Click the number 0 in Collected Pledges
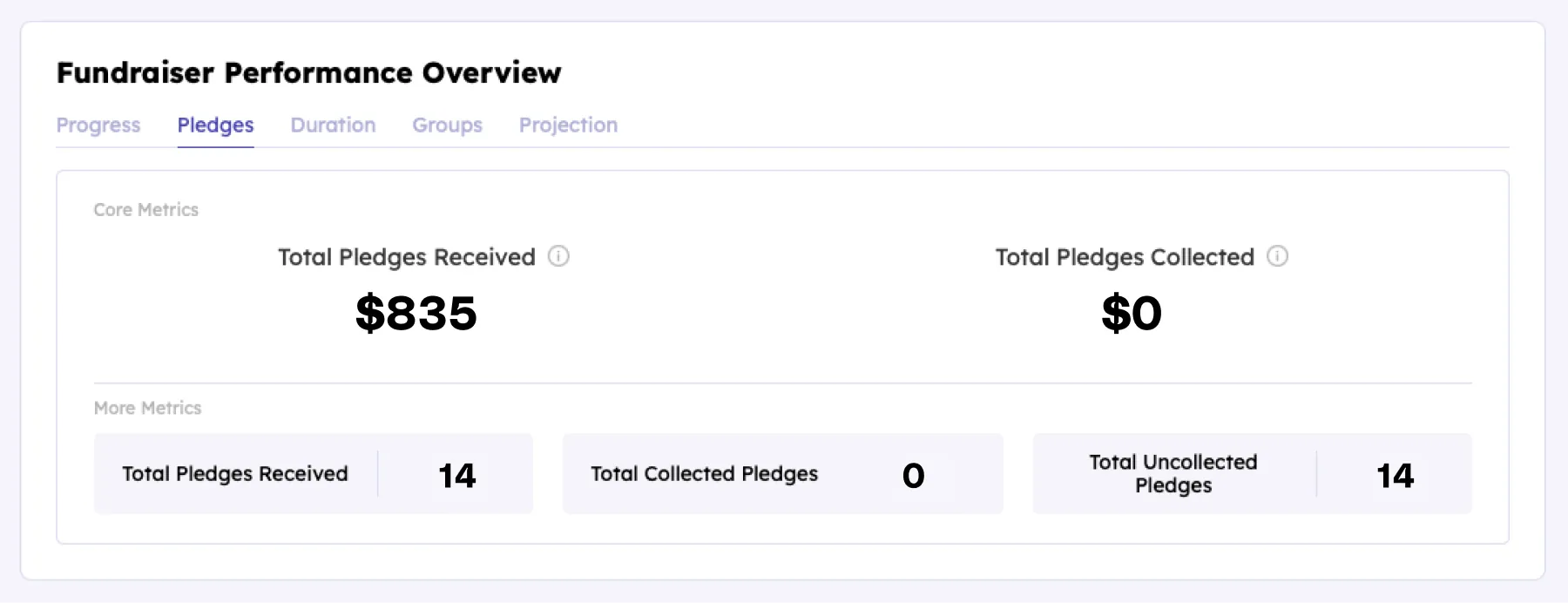This screenshot has width=1568, height=603. 913,476
